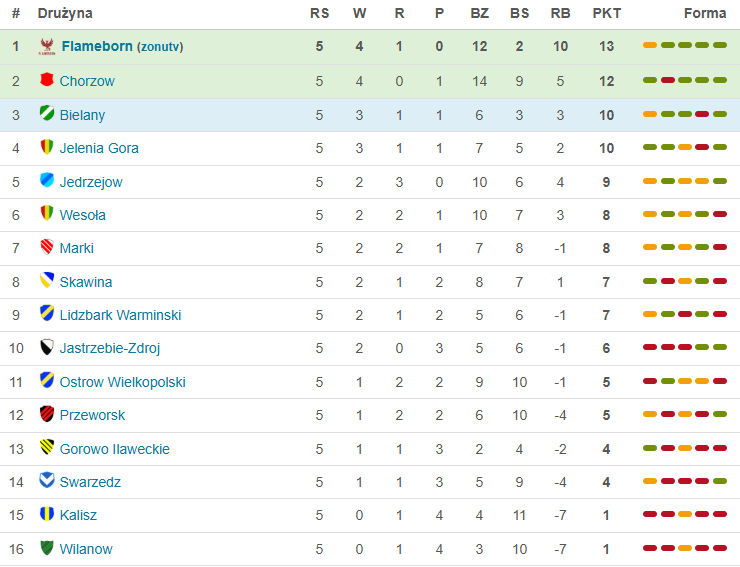740x567 pixels.
Task: Click Kalisz's last form indicator
Action: pos(720,515)
